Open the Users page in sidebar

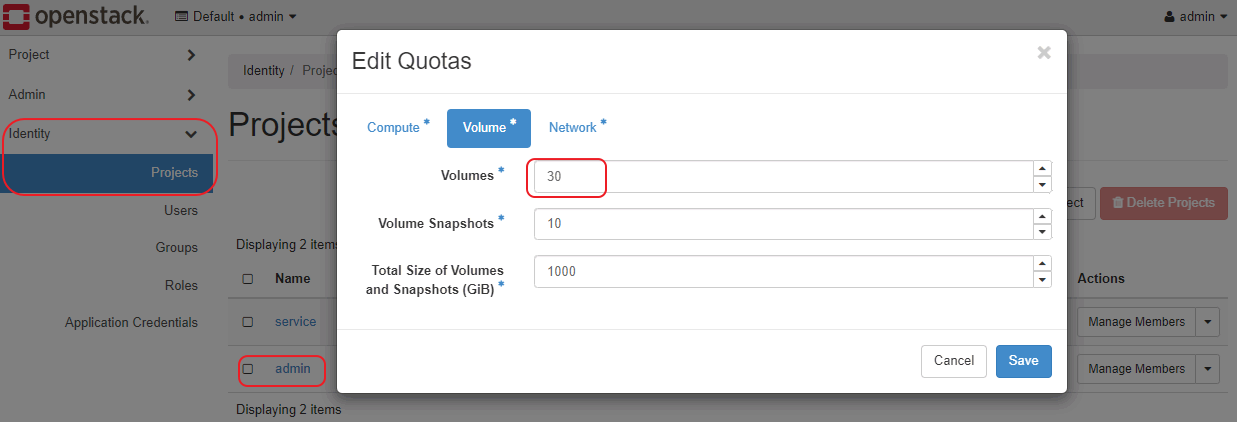pos(181,211)
